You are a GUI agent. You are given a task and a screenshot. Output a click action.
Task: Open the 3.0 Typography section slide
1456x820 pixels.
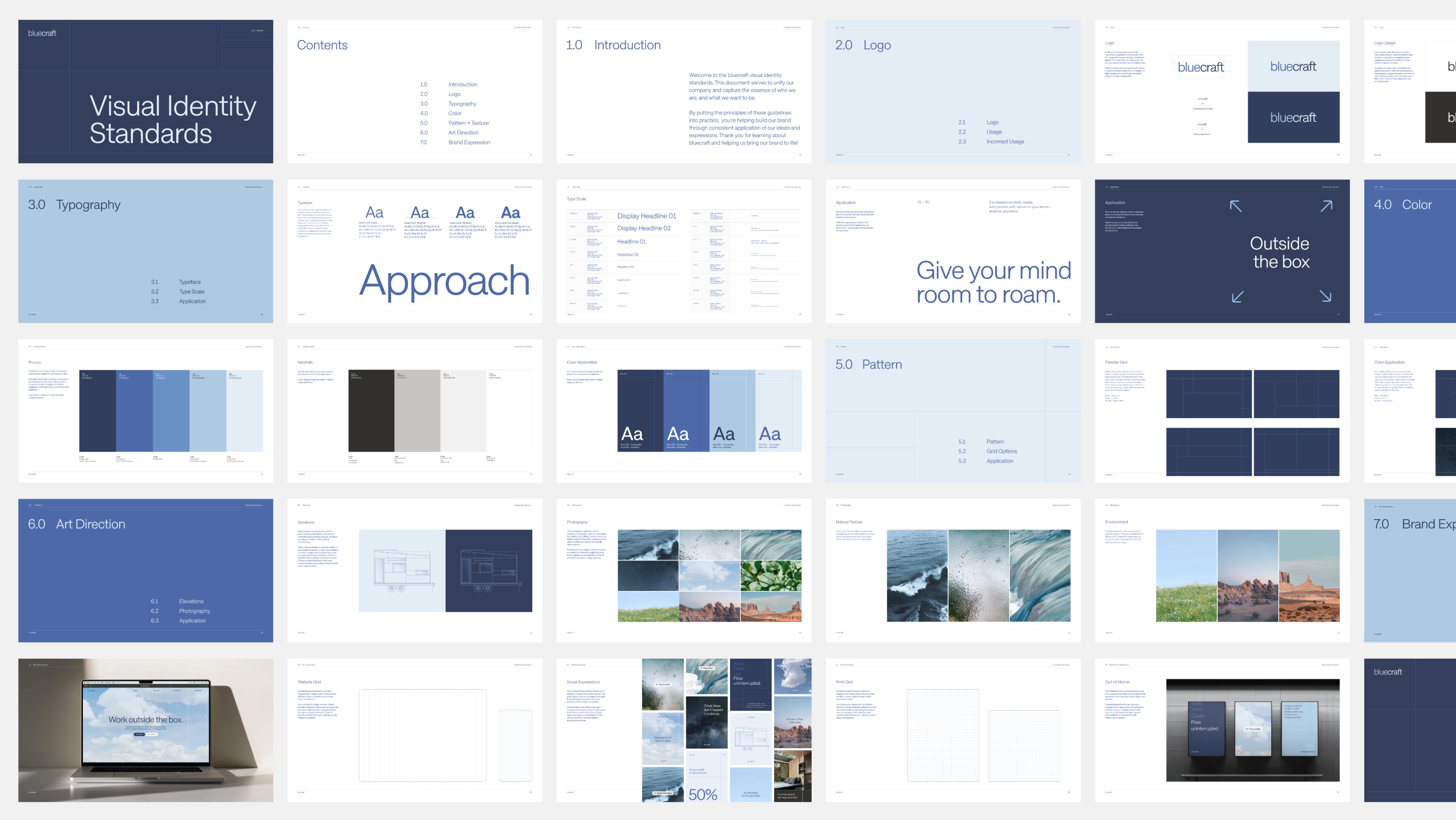click(145, 251)
